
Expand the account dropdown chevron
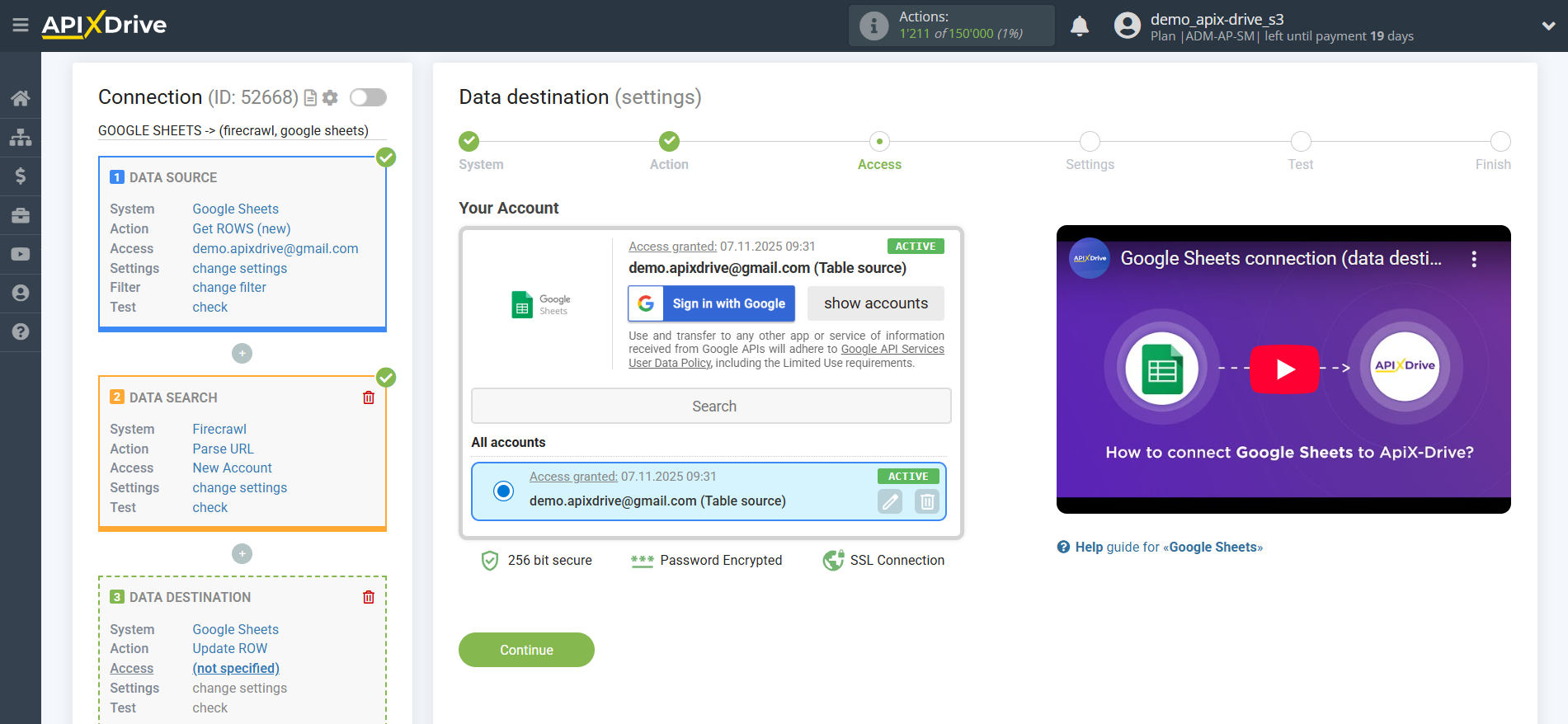tap(1548, 26)
